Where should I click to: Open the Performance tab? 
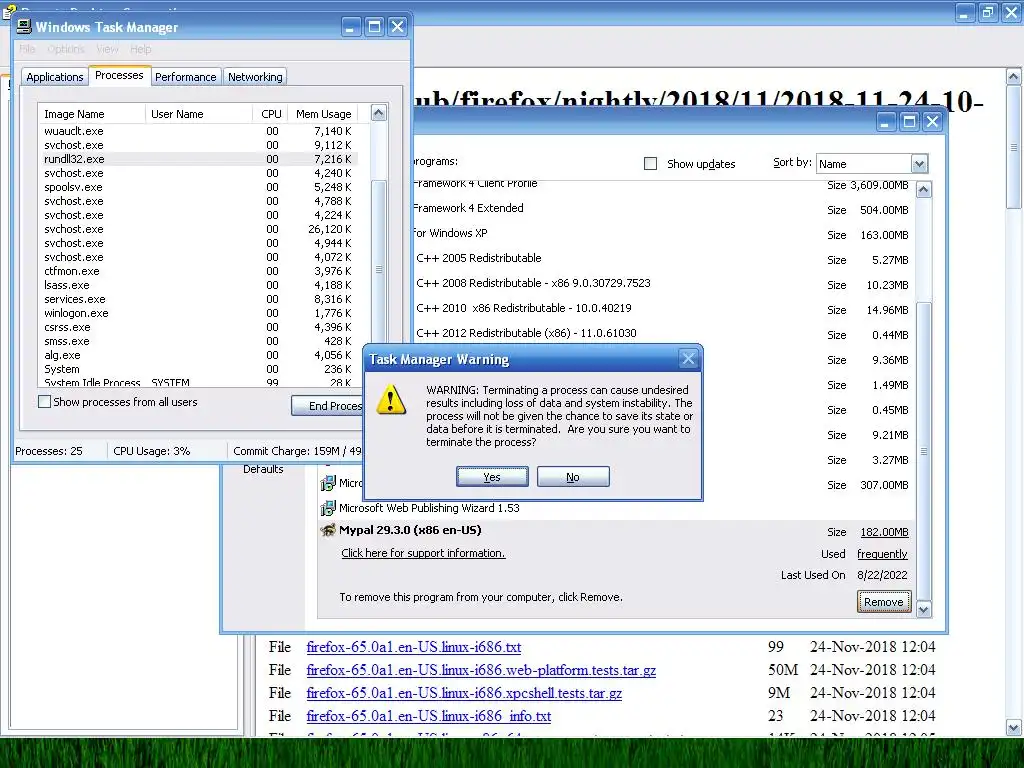[185, 77]
